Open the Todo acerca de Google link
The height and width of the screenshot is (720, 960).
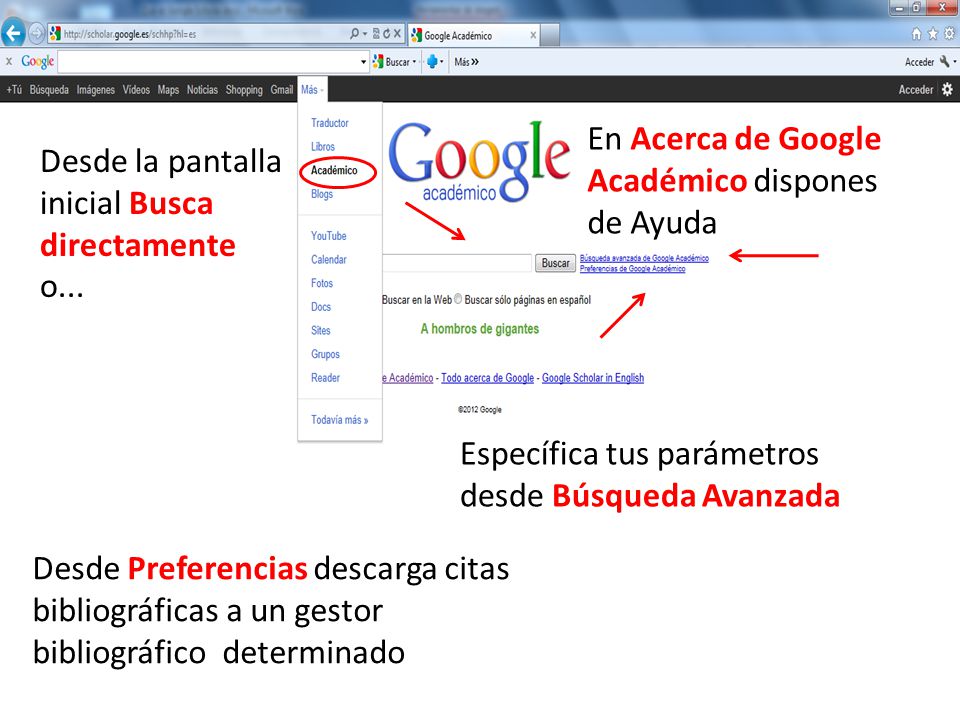pos(487,378)
